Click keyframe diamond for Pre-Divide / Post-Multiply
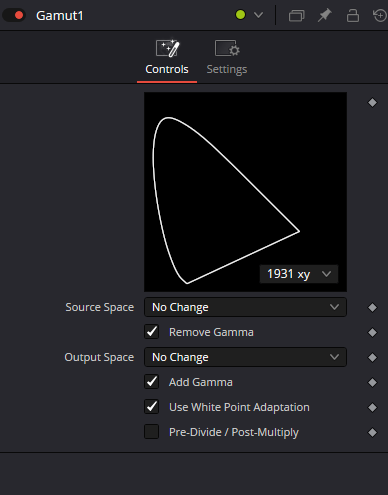Screen dimensions: 388x495 click(372, 432)
